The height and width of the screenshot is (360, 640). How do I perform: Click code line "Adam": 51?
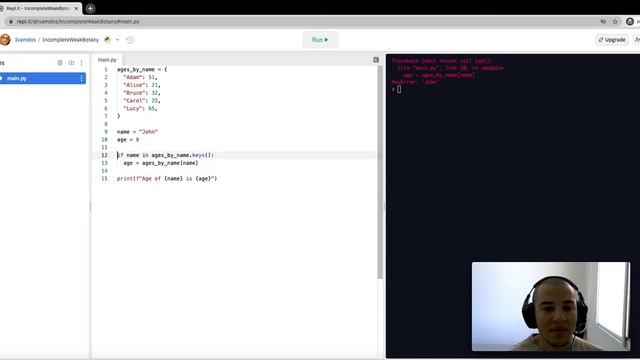point(140,77)
